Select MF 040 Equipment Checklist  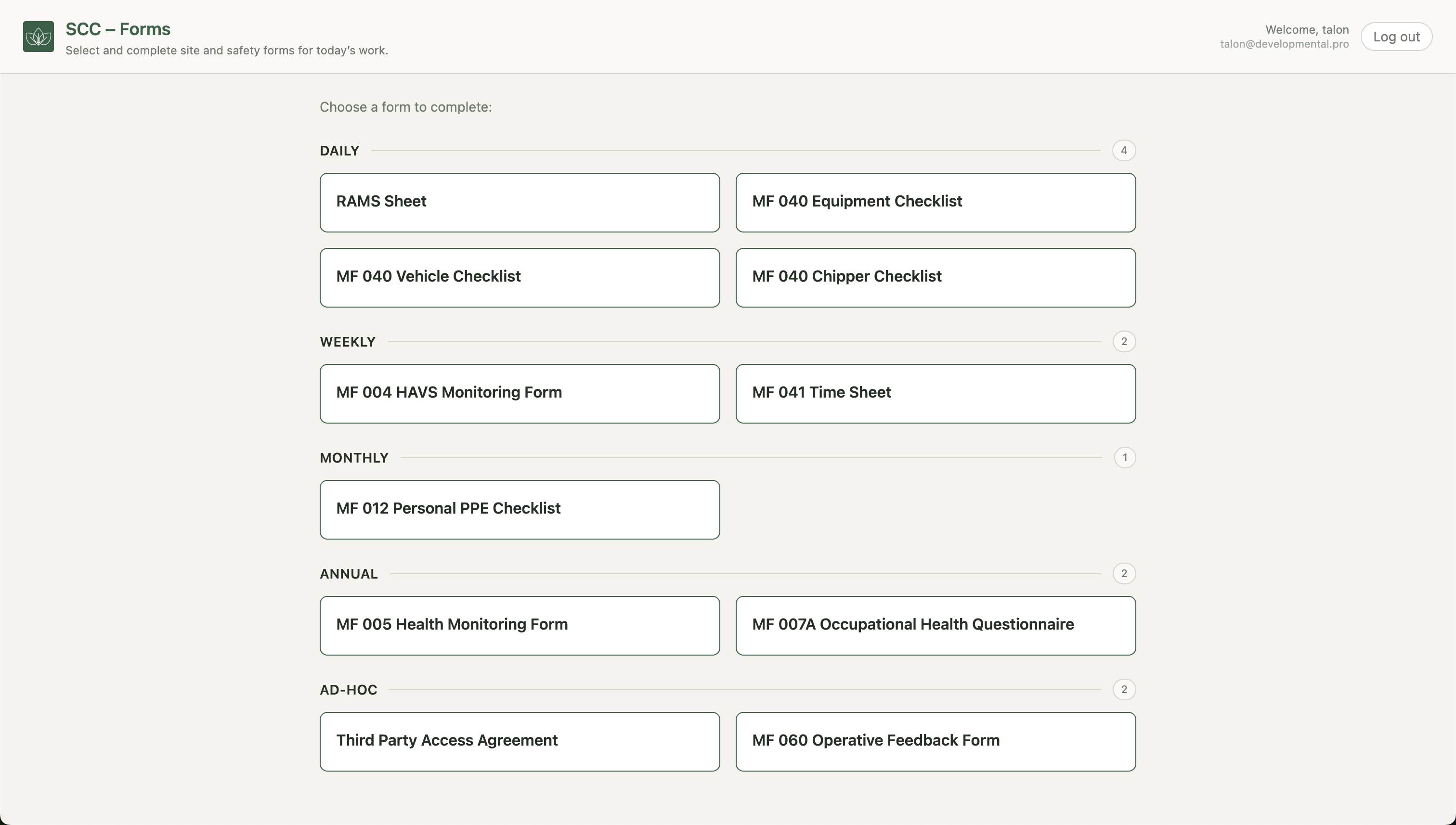pyautogui.click(x=935, y=202)
